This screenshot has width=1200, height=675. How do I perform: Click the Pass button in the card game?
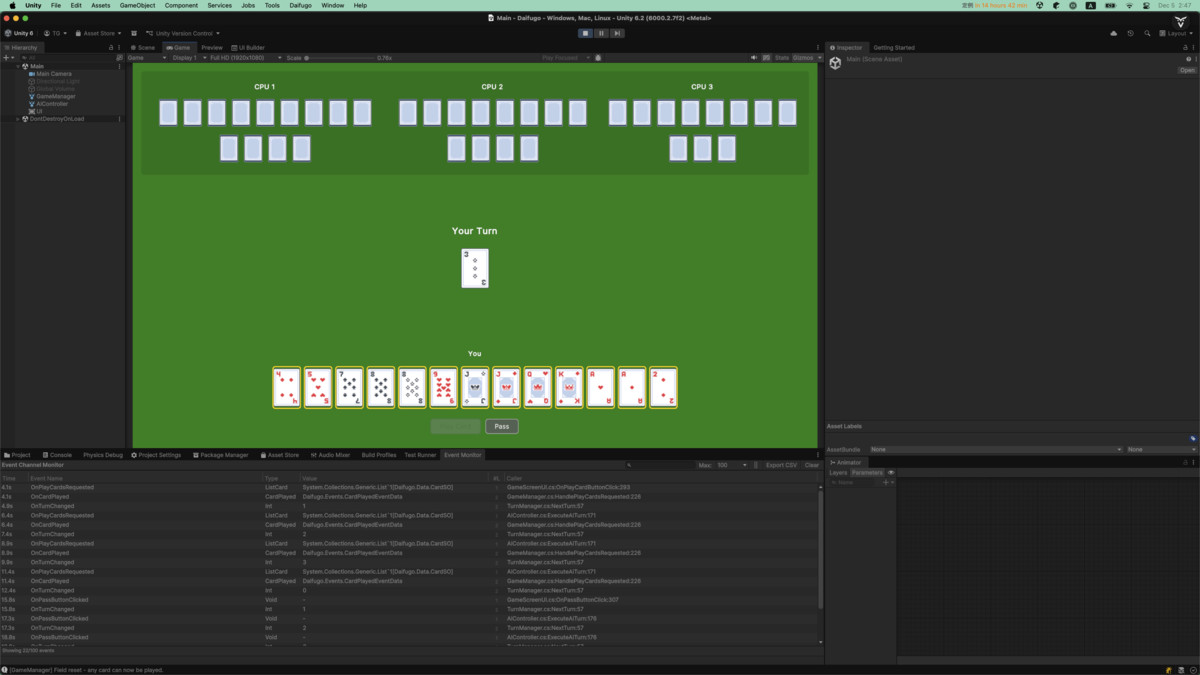pyautogui.click(x=501, y=425)
